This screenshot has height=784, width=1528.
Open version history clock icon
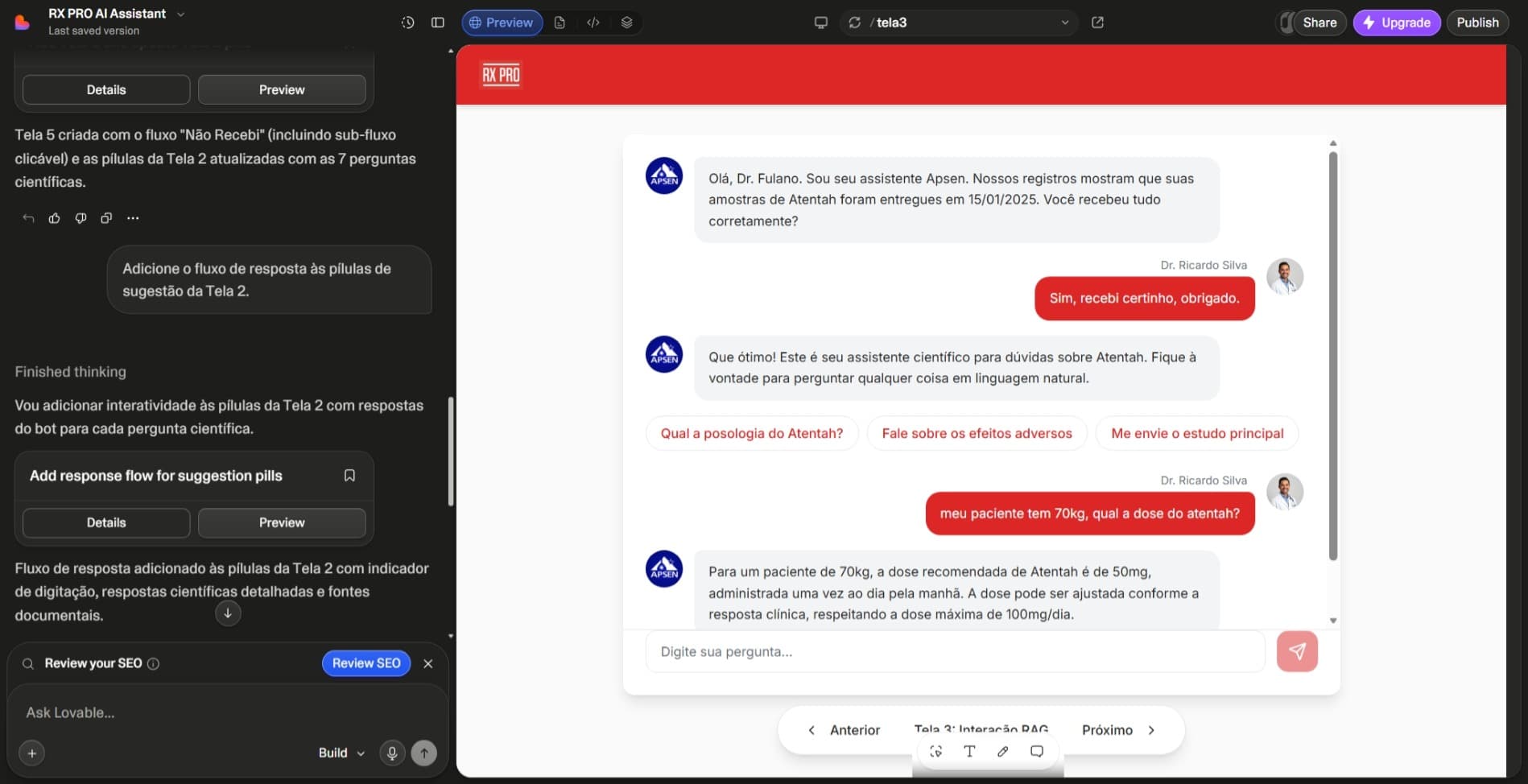407,23
